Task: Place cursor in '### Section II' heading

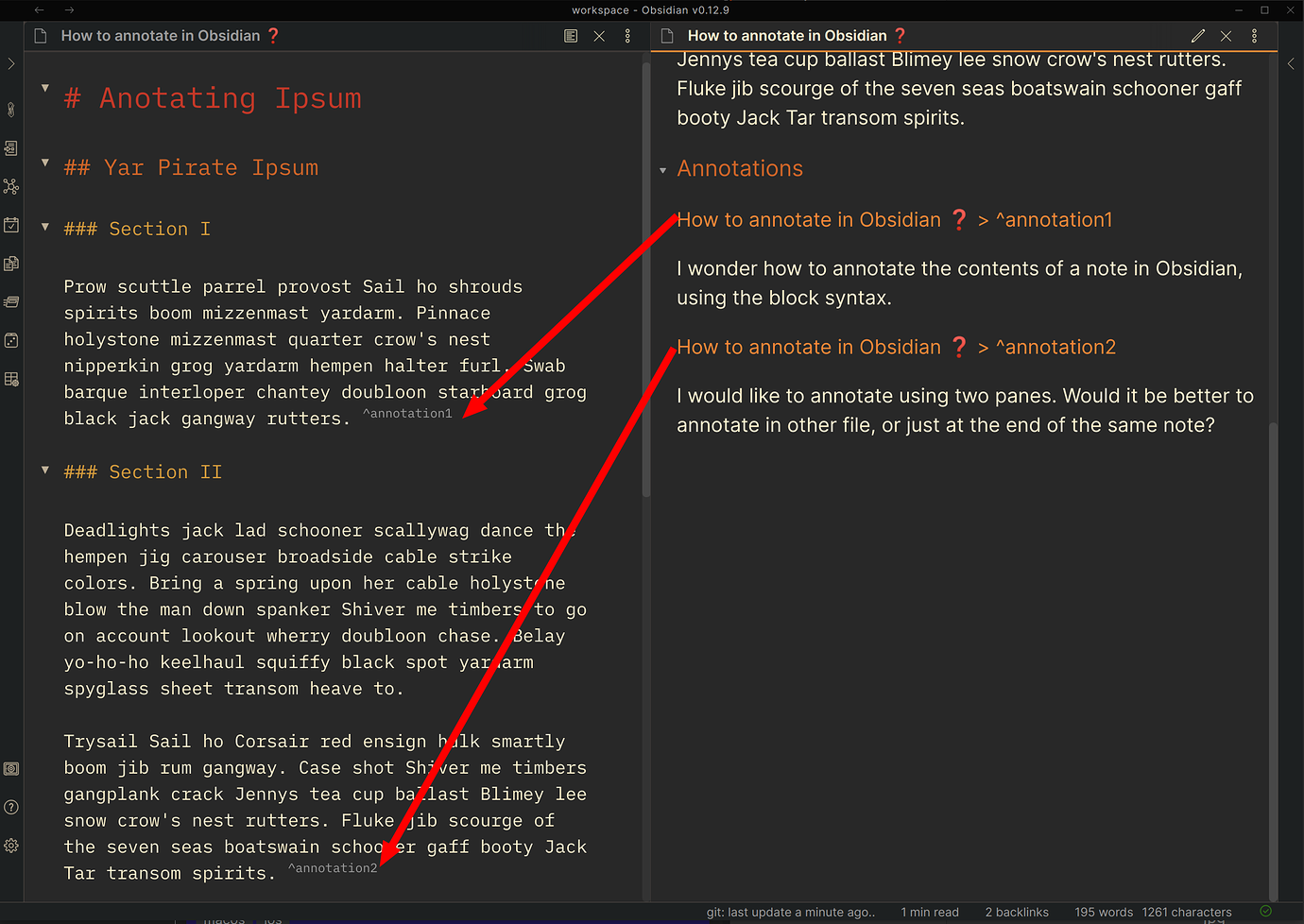Action: coord(143,471)
